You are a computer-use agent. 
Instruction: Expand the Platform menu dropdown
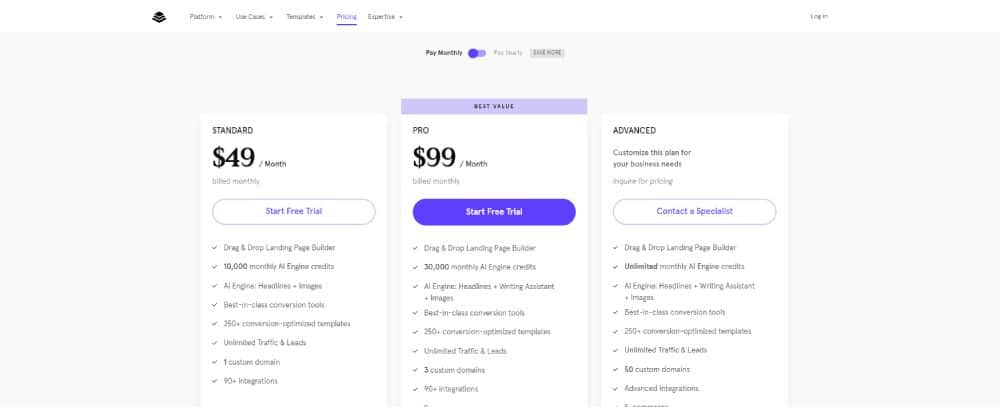point(205,17)
